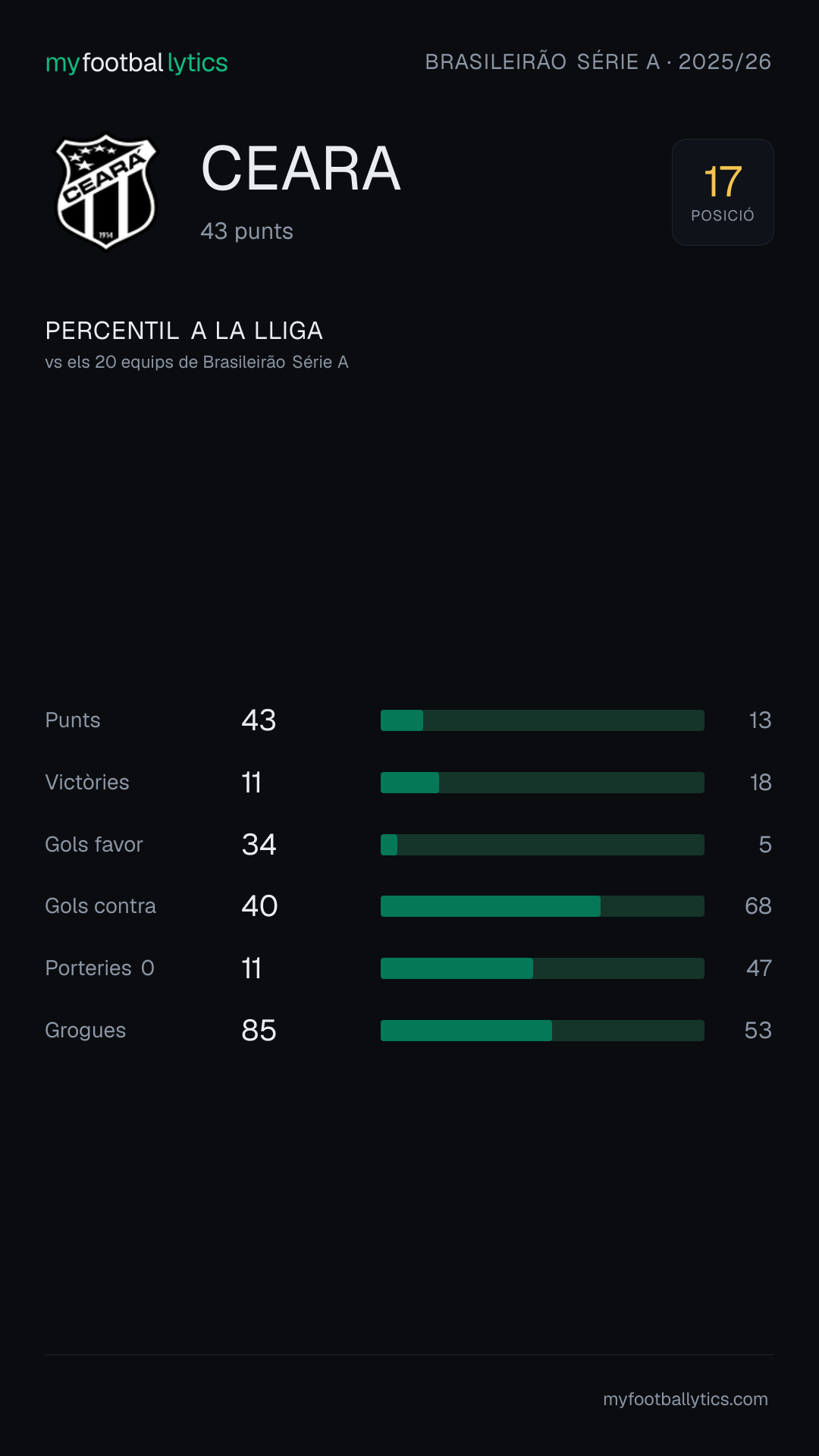The width and height of the screenshot is (819, 1456).
Task: Click the Gols favor percentile bar
Action: tap(542, 845)
